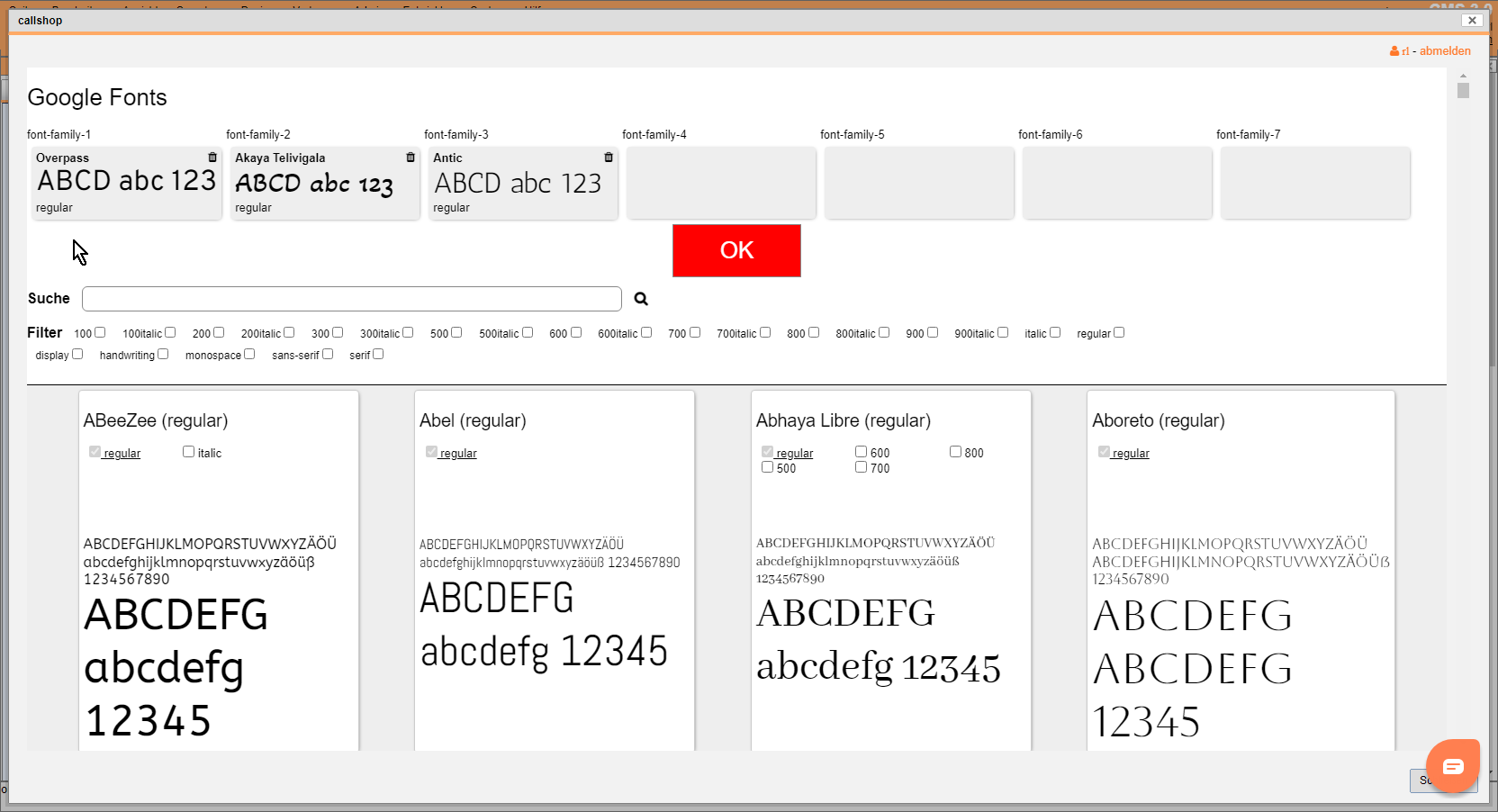
Task: Click the scrollbar up arrow
Action: pyautogui.click(x=1463, y=76)
